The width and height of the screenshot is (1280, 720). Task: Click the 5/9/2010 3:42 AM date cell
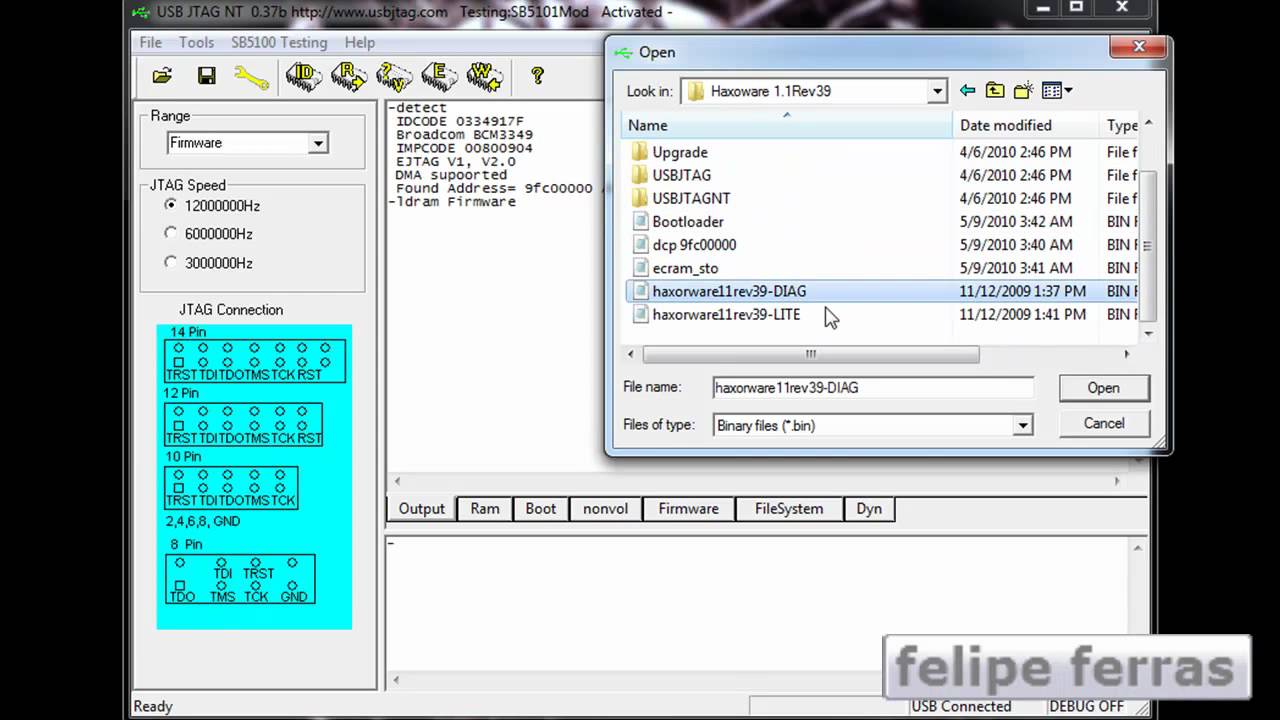1016,221
